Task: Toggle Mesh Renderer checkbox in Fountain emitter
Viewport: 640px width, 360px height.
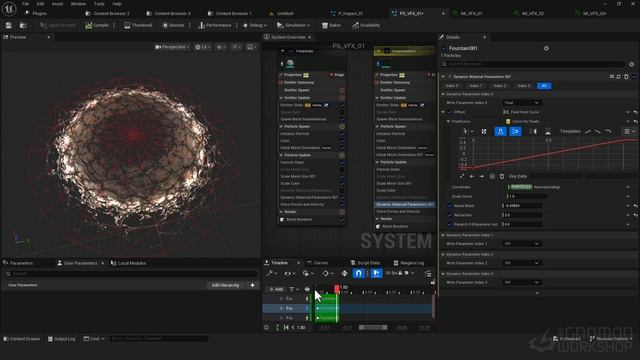Action: [x=342, y=220]
